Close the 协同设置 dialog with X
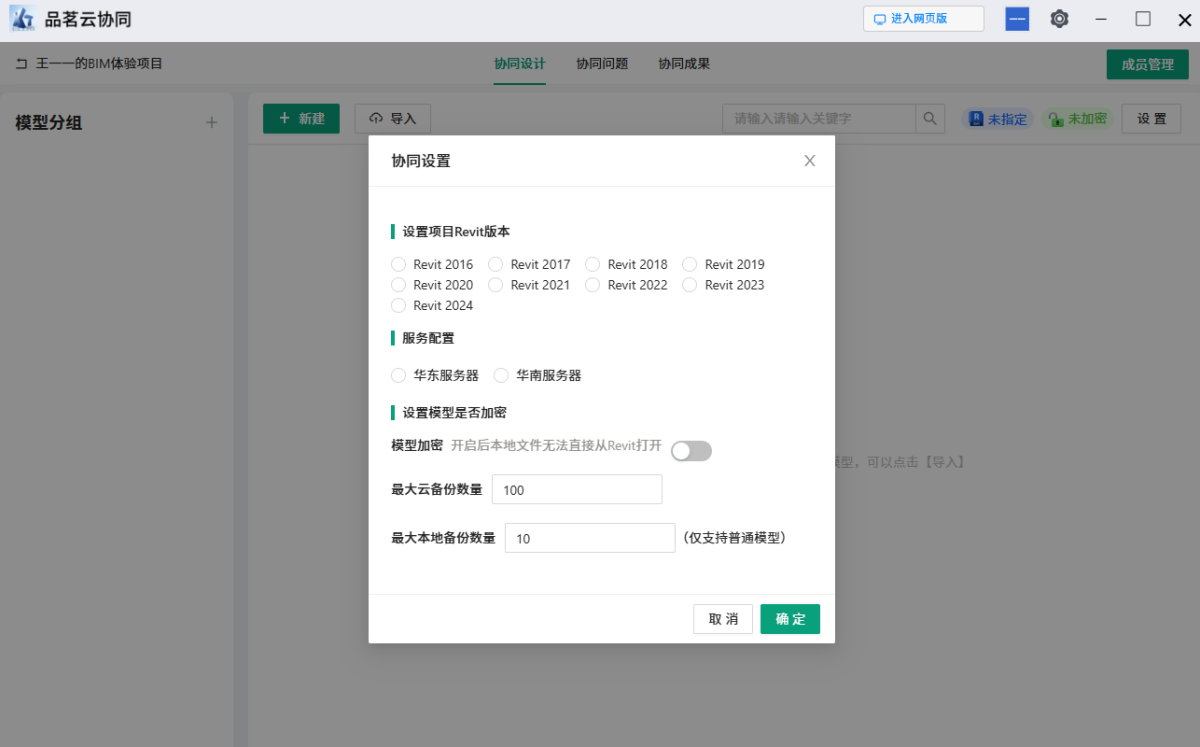The image size is (1200, 747). click(x=809, y=160)
